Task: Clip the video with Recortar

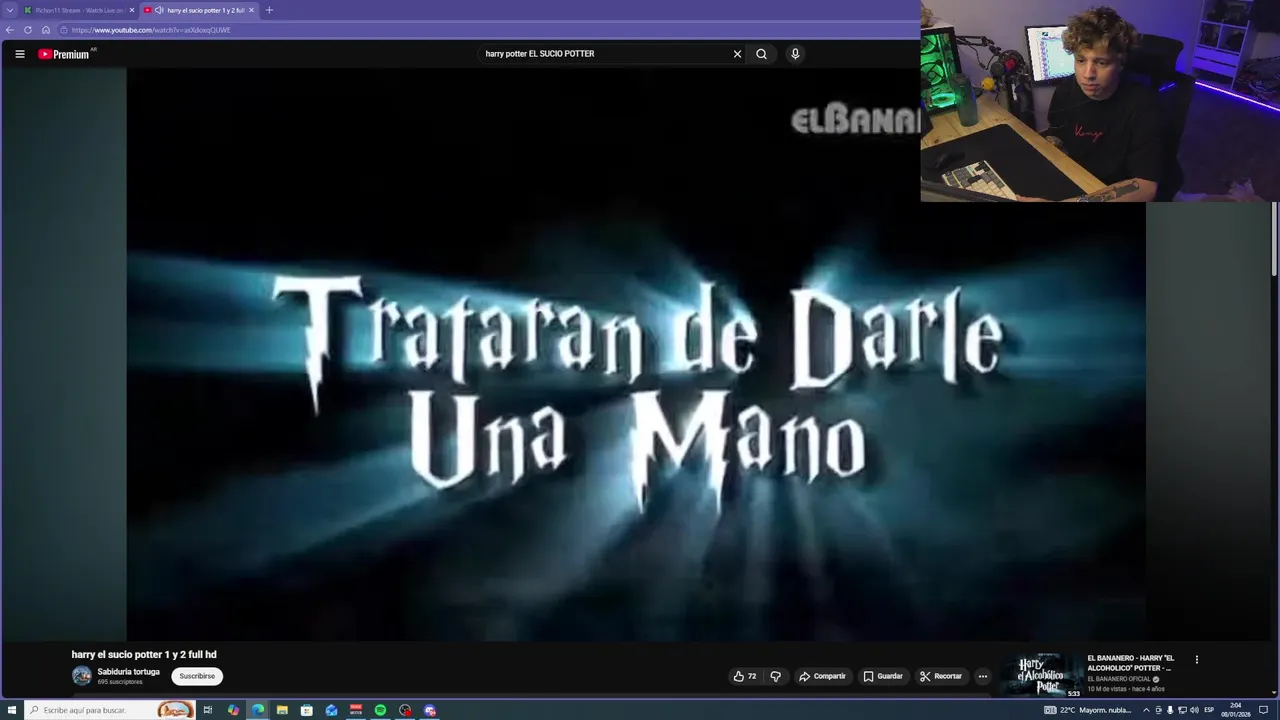Action: coord(941,676)
